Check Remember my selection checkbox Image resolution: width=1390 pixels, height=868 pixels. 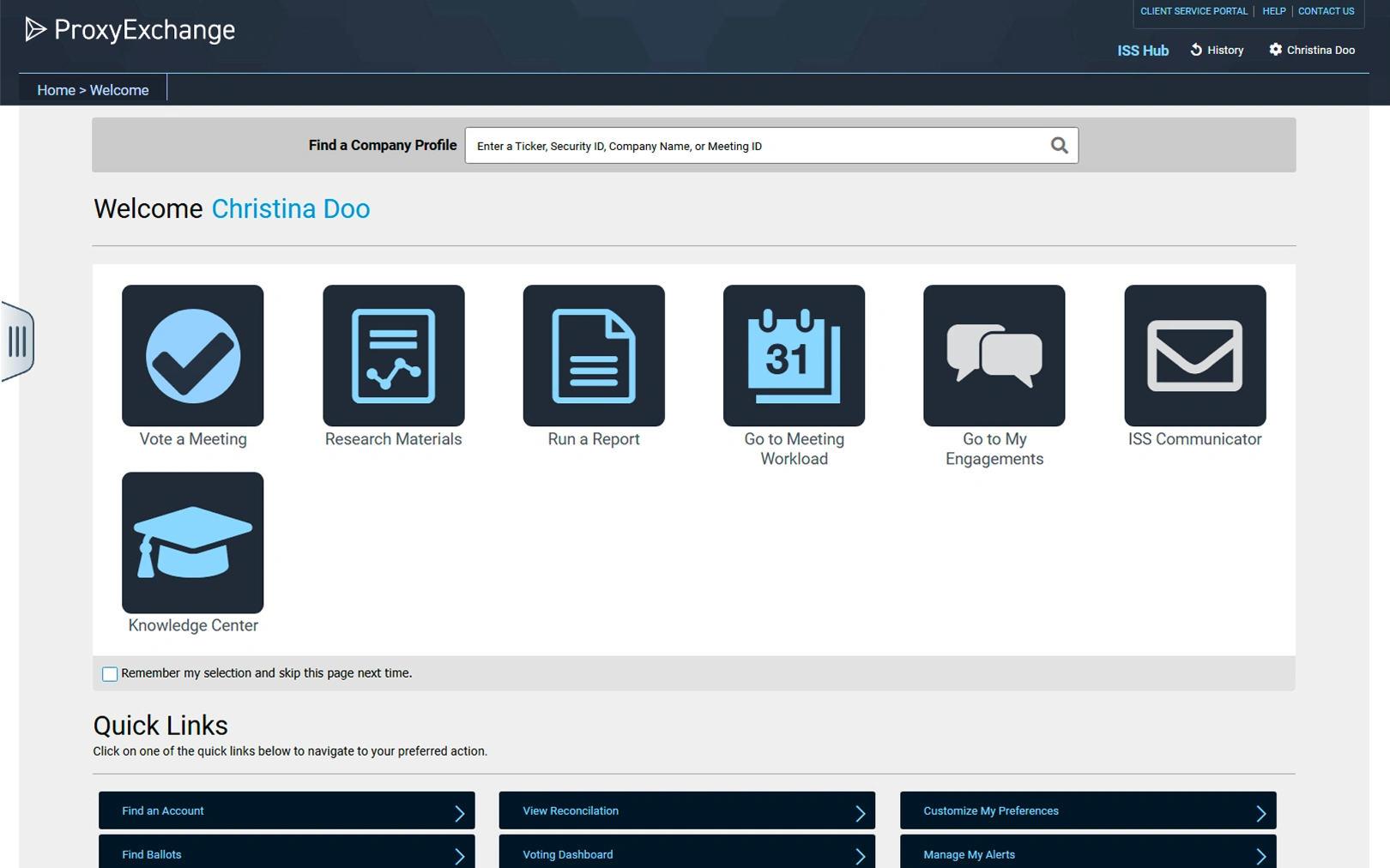(x=110, y=674)
